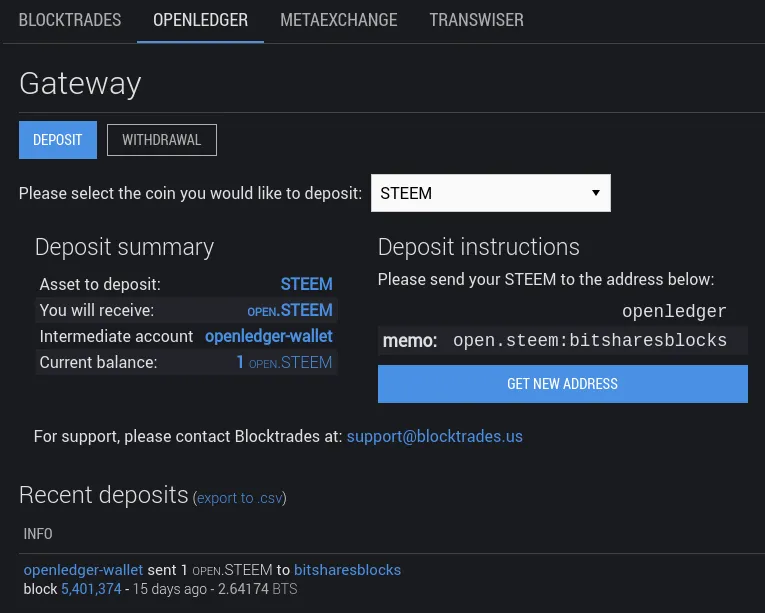765x613 pixels.
Task: Select the openledger deposit address text
Action: coord(674,311)
